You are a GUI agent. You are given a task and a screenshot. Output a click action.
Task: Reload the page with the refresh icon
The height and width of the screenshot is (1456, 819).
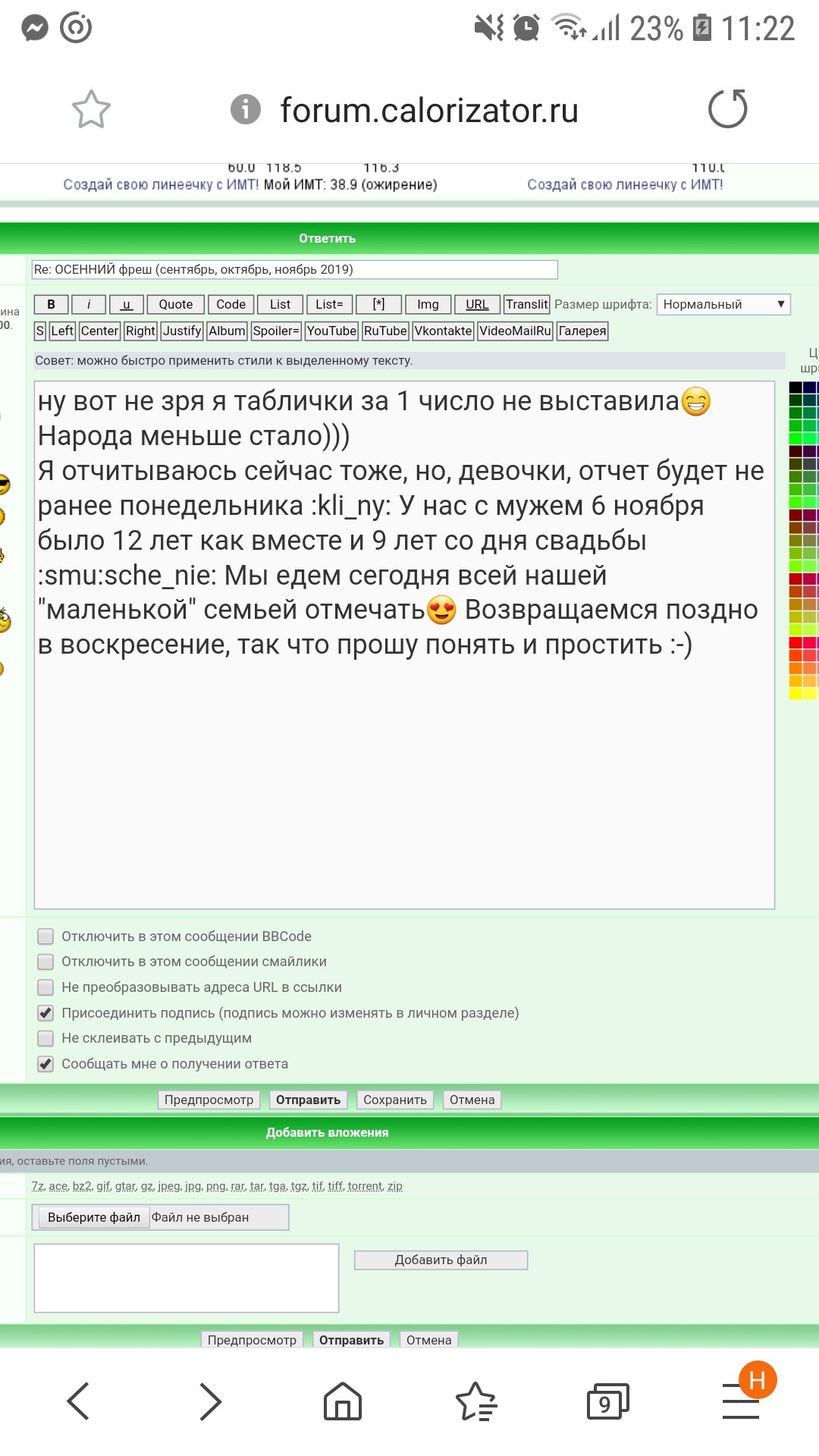click(x=727, y=108)
